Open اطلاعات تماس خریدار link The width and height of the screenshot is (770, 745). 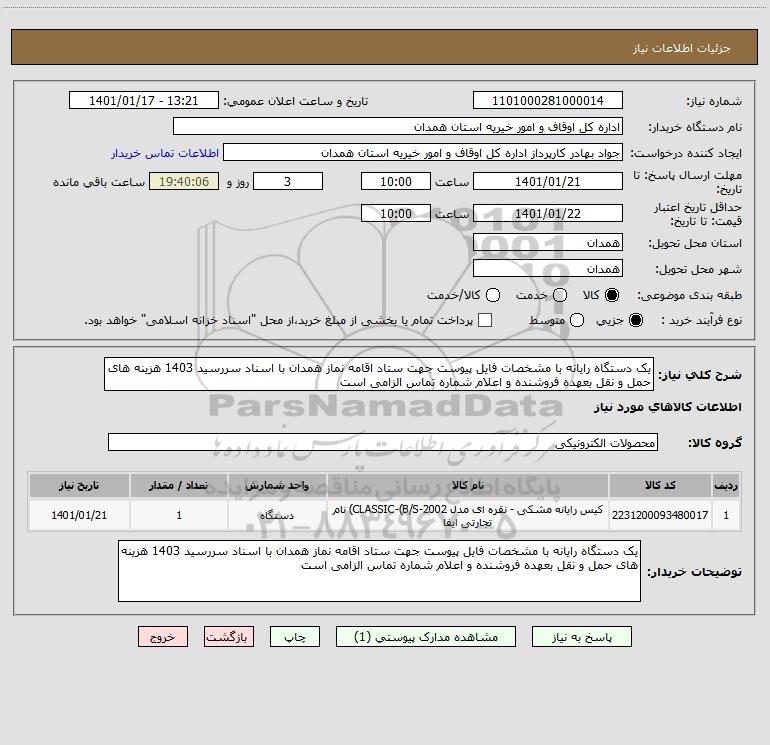(165, 153)
